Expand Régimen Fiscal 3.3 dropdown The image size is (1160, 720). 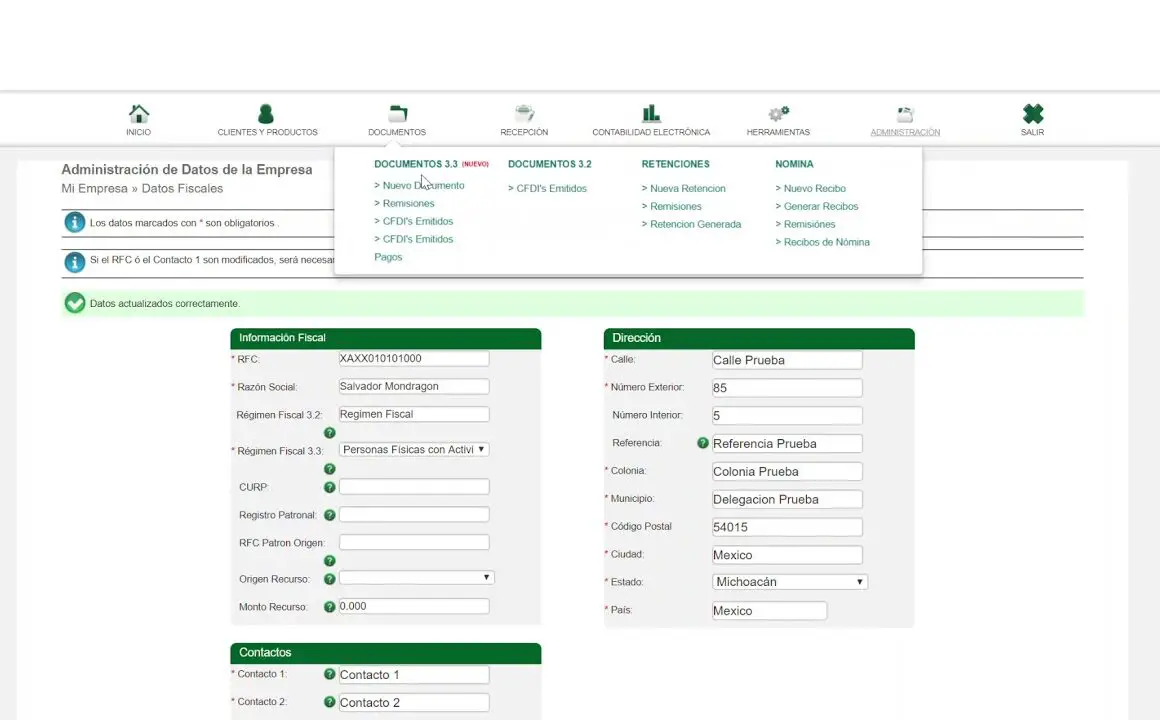[x=413, y=450]
